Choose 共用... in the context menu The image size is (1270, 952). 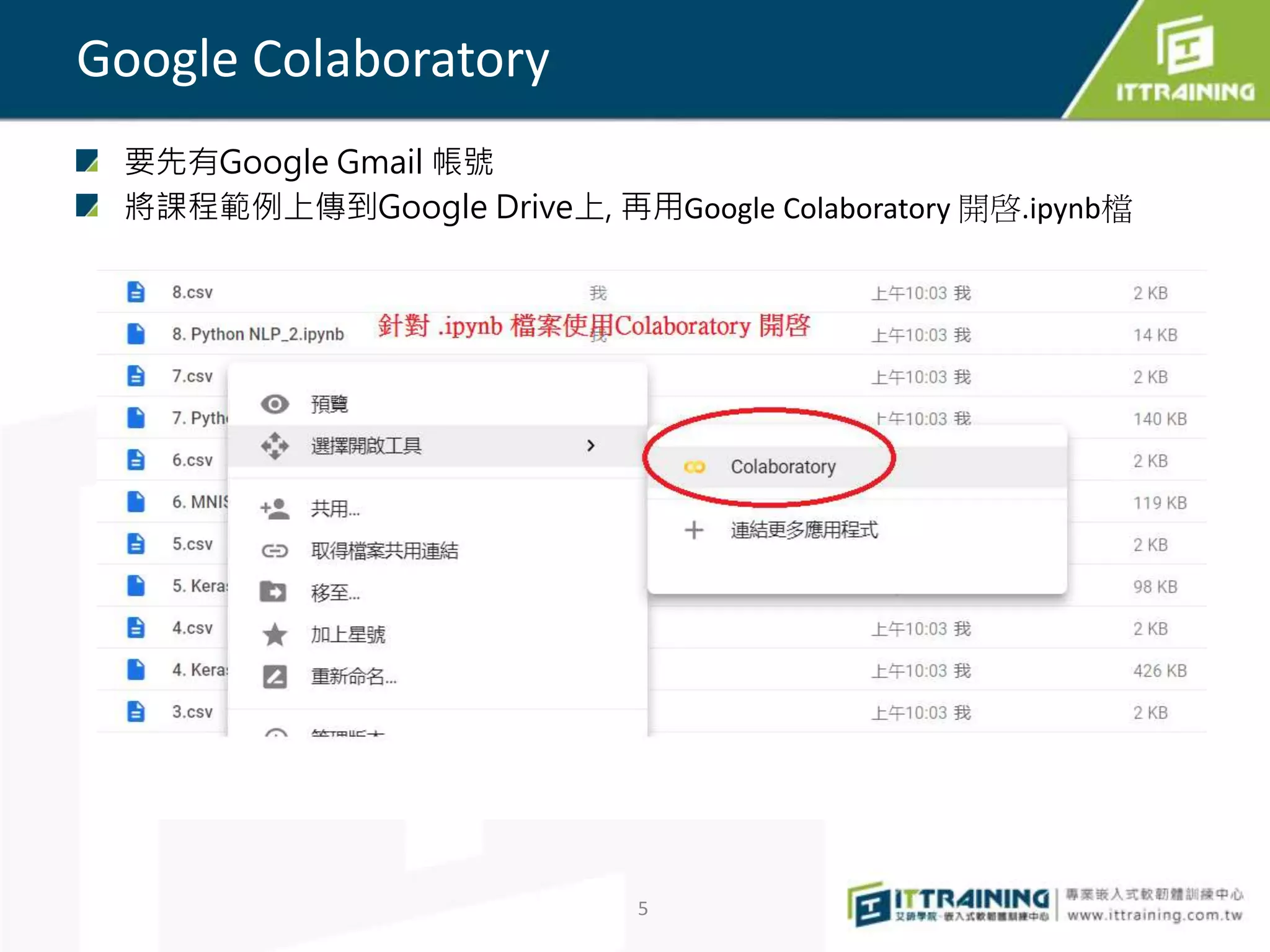tap(438, 509)
